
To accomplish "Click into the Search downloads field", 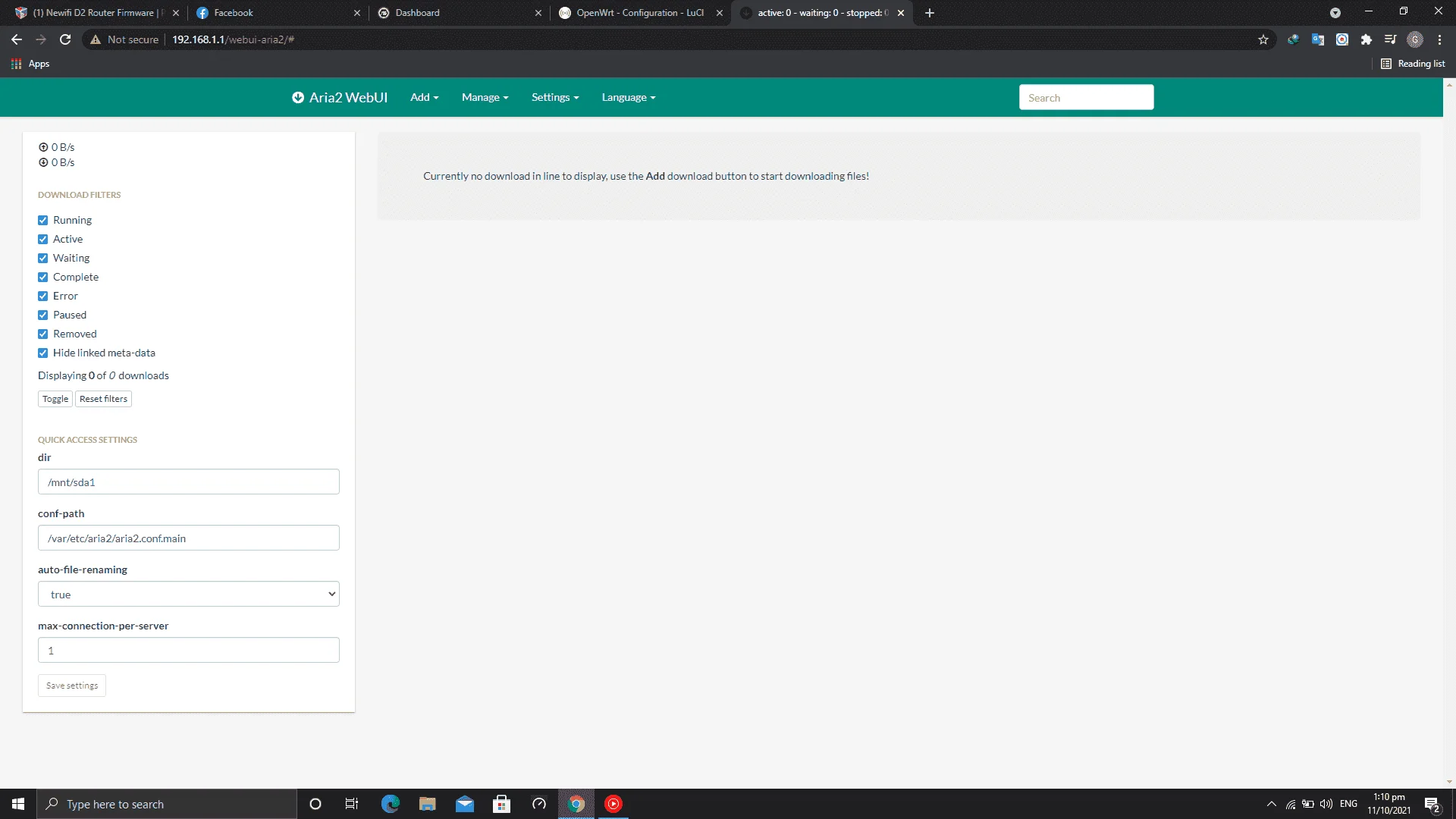I will click(1086, 97).
